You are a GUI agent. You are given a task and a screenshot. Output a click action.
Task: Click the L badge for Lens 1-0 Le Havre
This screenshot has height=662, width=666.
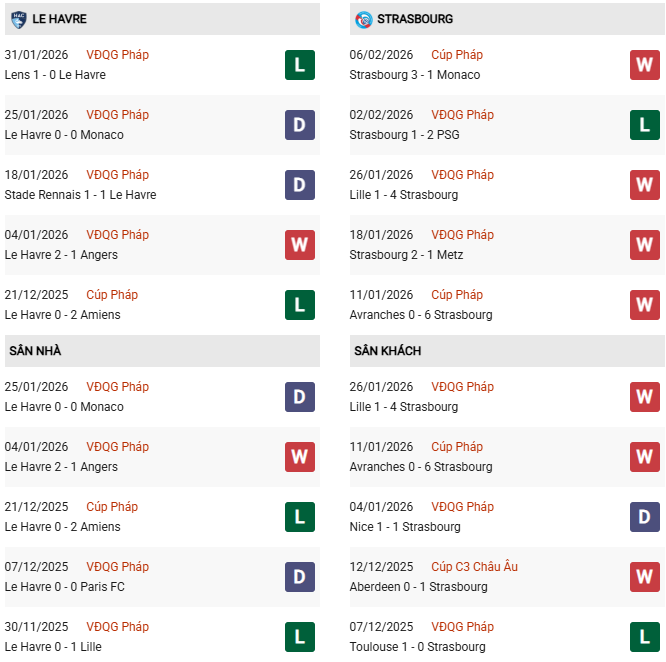tap(300, 65)
